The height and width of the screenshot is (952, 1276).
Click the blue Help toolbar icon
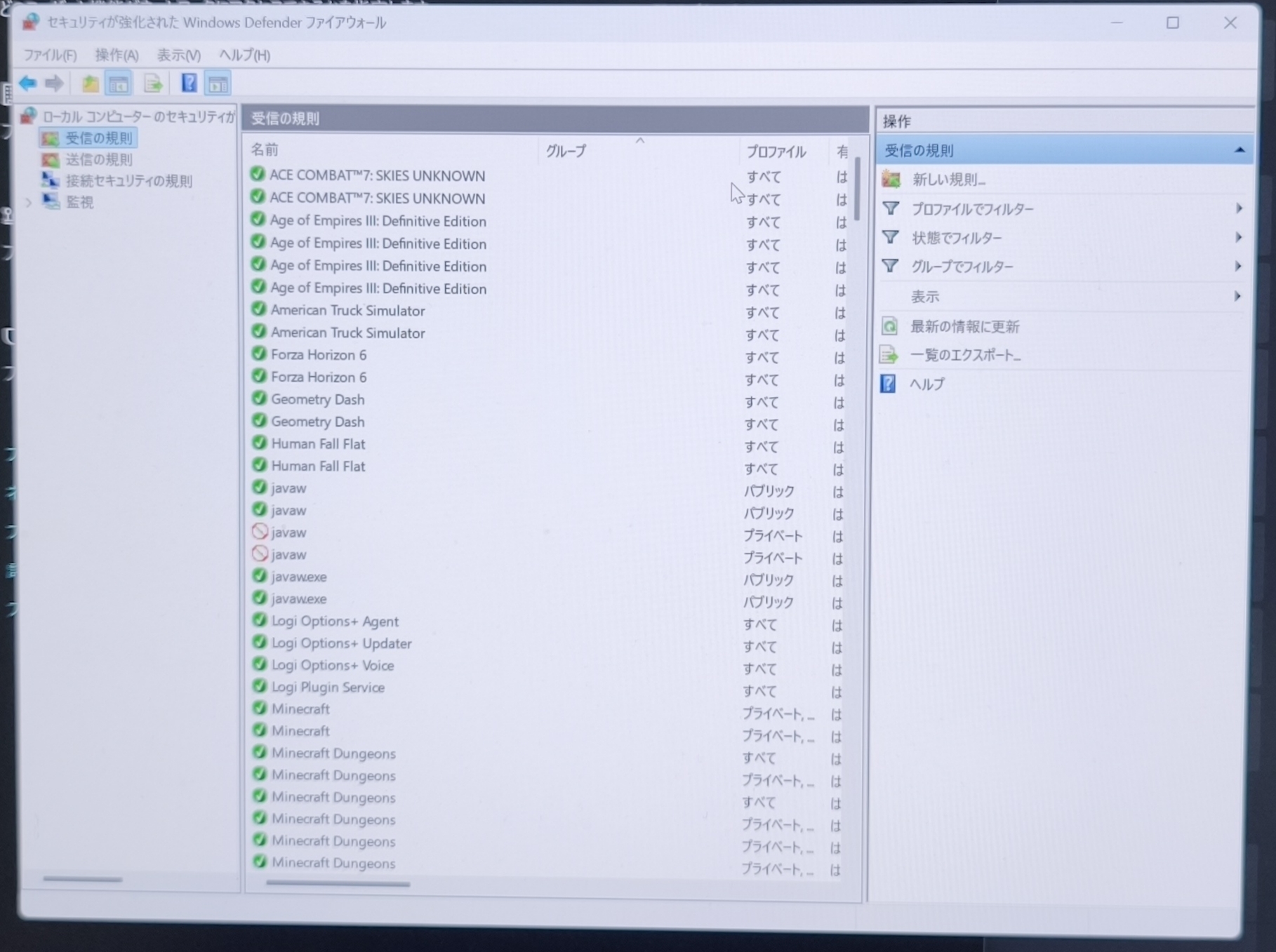pos(189,83)
